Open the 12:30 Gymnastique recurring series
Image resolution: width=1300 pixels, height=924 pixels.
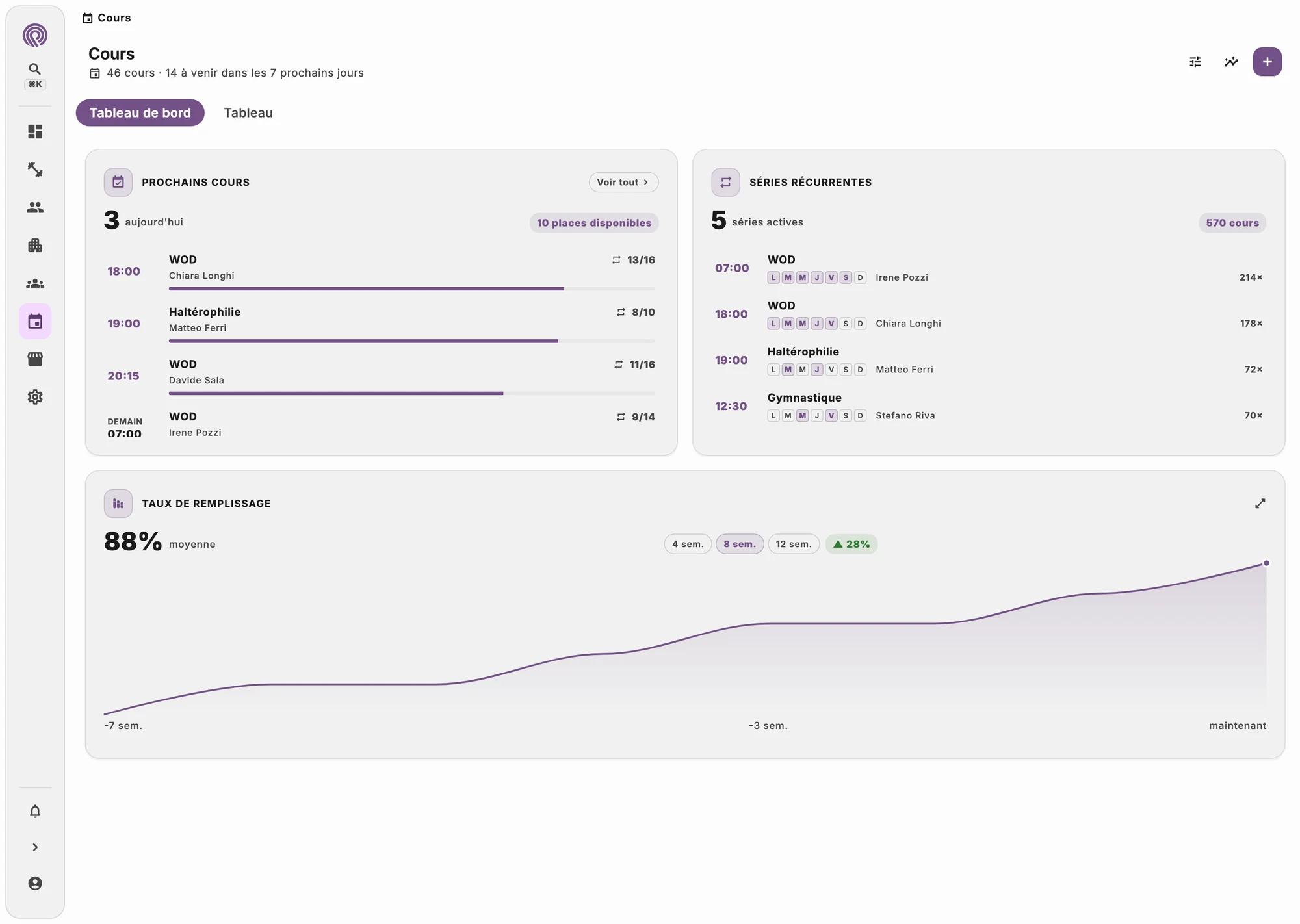(989, 407)
